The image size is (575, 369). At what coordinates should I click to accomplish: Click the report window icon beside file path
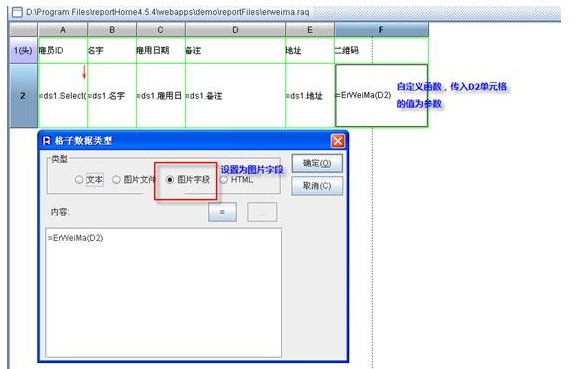pos(17,12)
